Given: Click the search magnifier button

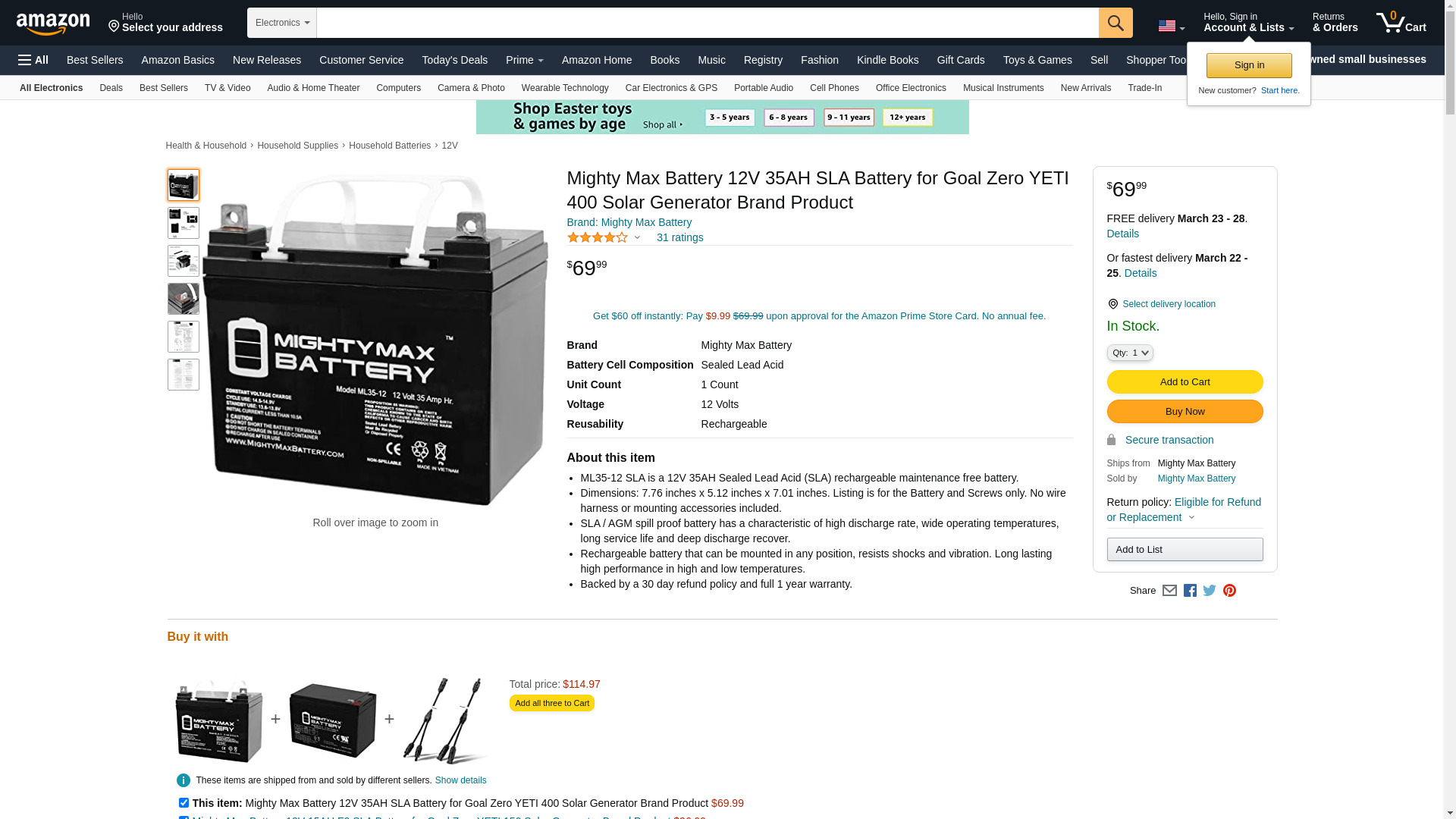Looking at the screenshot, I should coord(1115,23).
